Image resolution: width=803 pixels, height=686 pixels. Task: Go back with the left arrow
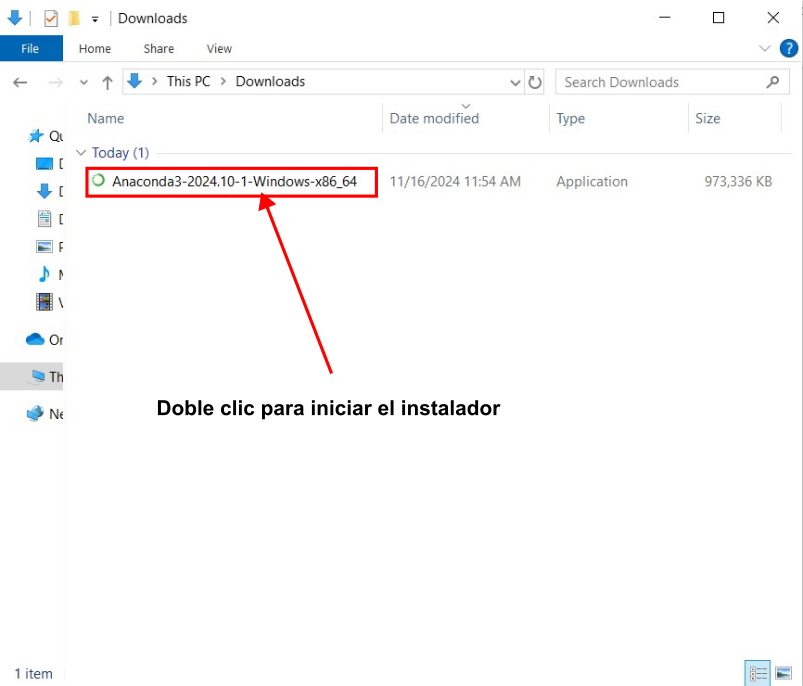(20, 82)
